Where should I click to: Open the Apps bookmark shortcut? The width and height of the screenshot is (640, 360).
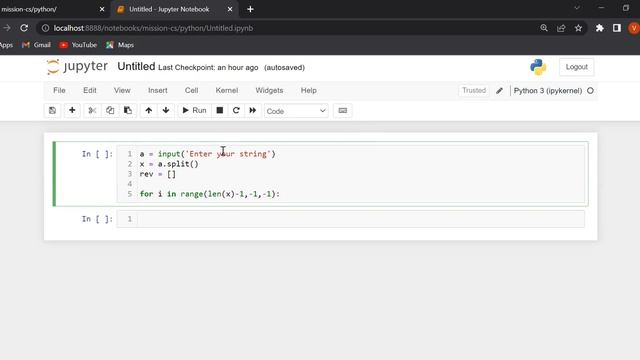click(6, 45)
